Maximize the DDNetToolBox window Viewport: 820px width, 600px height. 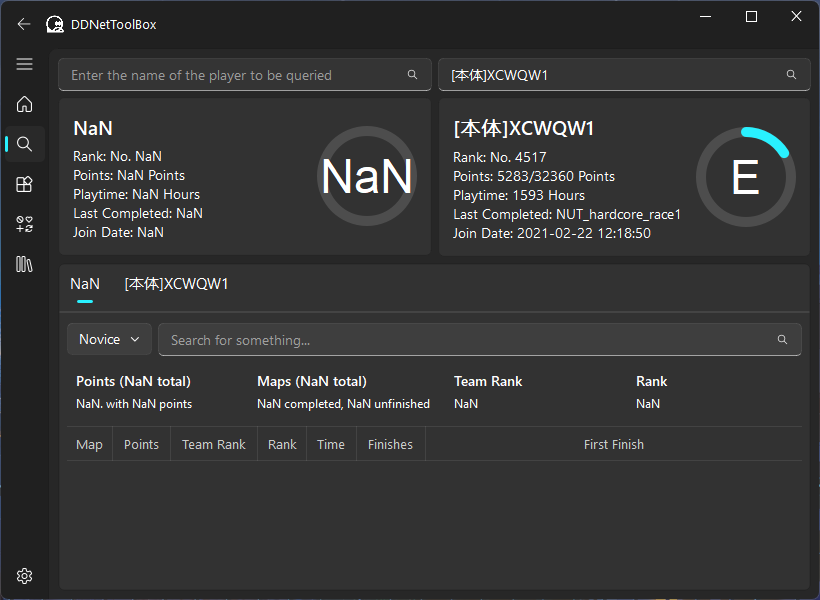(751, 17)
